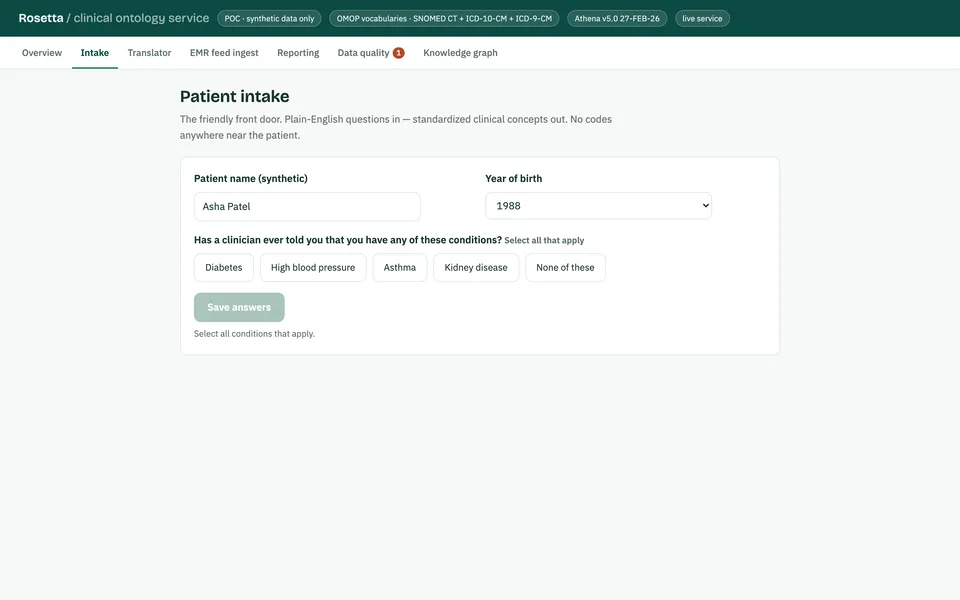The width and height of the screenshot is (960, 600).
Task: Open the Overview tab
Action: 42,53
